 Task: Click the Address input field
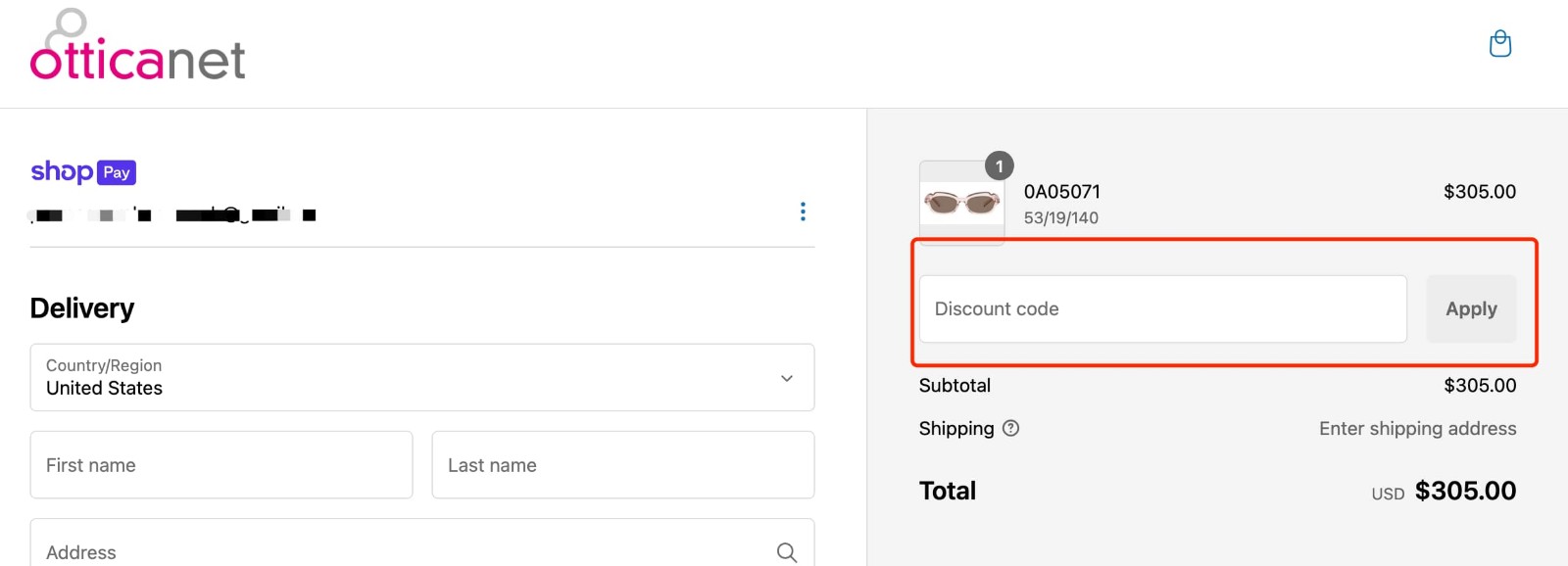pyautogui.click(x=392, y=551)
